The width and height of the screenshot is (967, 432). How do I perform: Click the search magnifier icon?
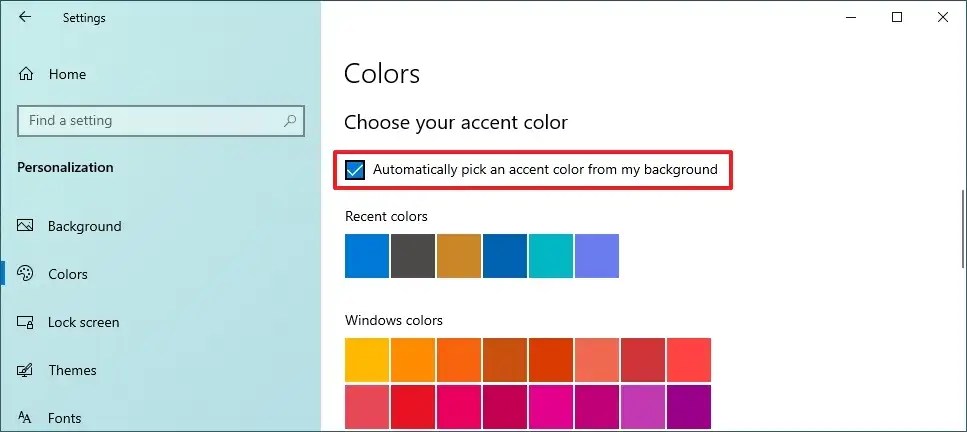290,120
